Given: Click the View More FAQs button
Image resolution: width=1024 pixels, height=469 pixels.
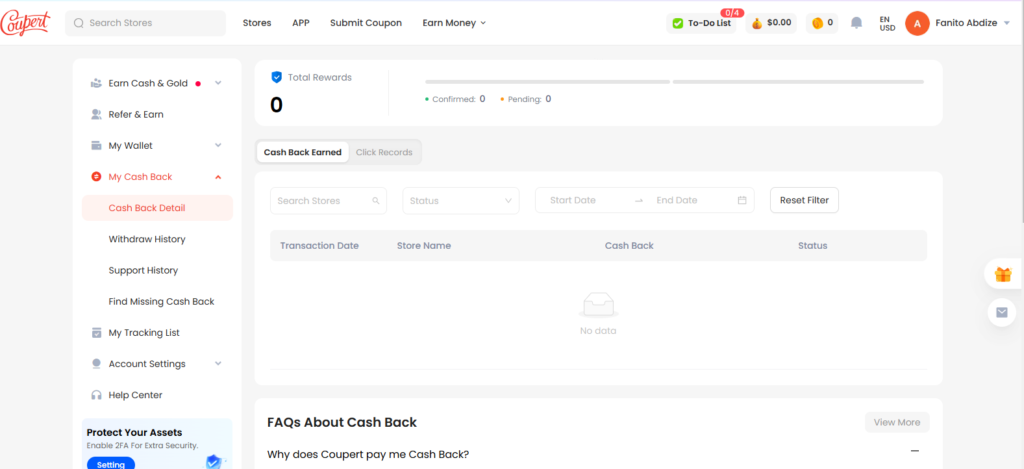Looking at the screenshot, I should tap(897, 422).
